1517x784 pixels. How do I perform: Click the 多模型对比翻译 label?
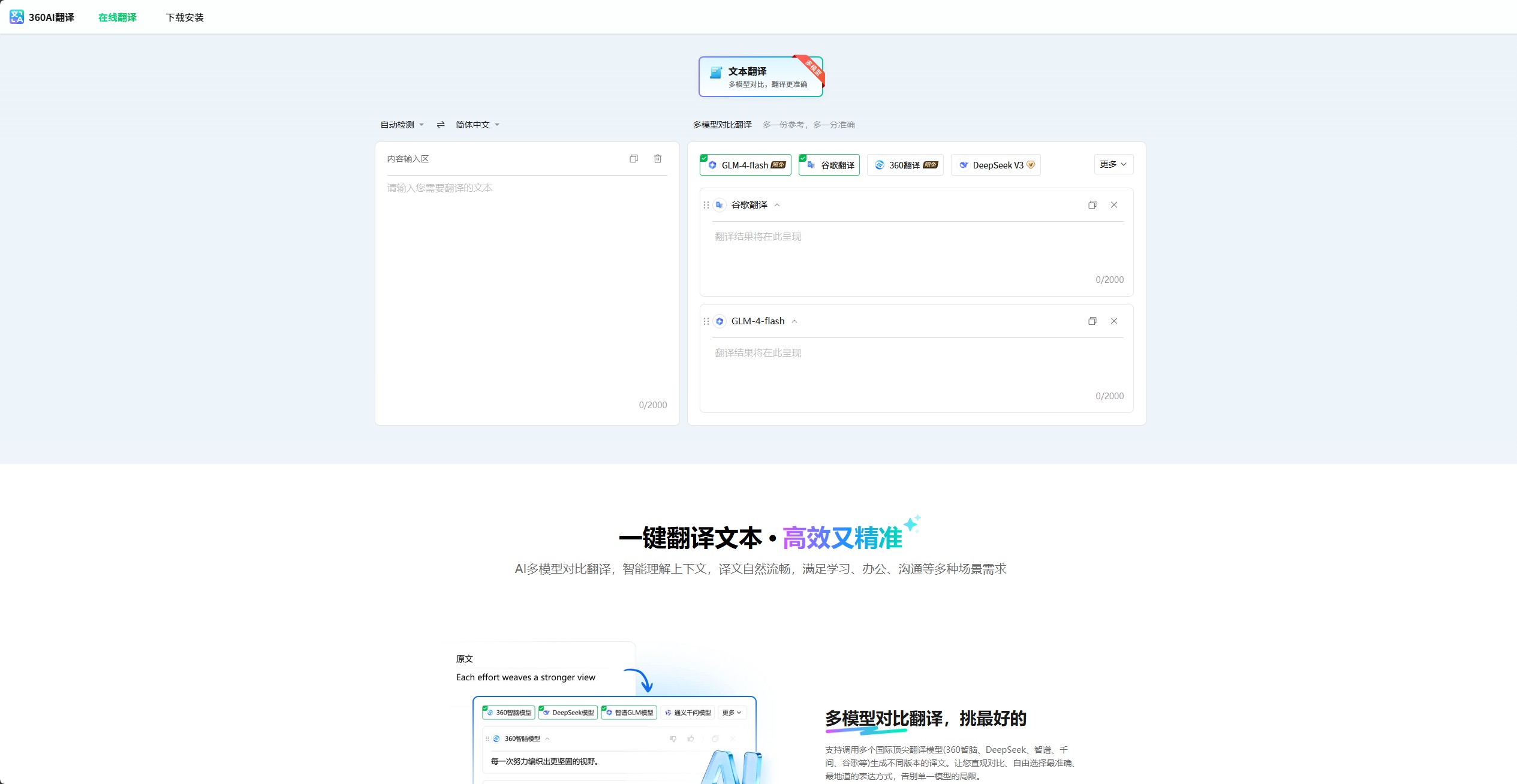723,125
